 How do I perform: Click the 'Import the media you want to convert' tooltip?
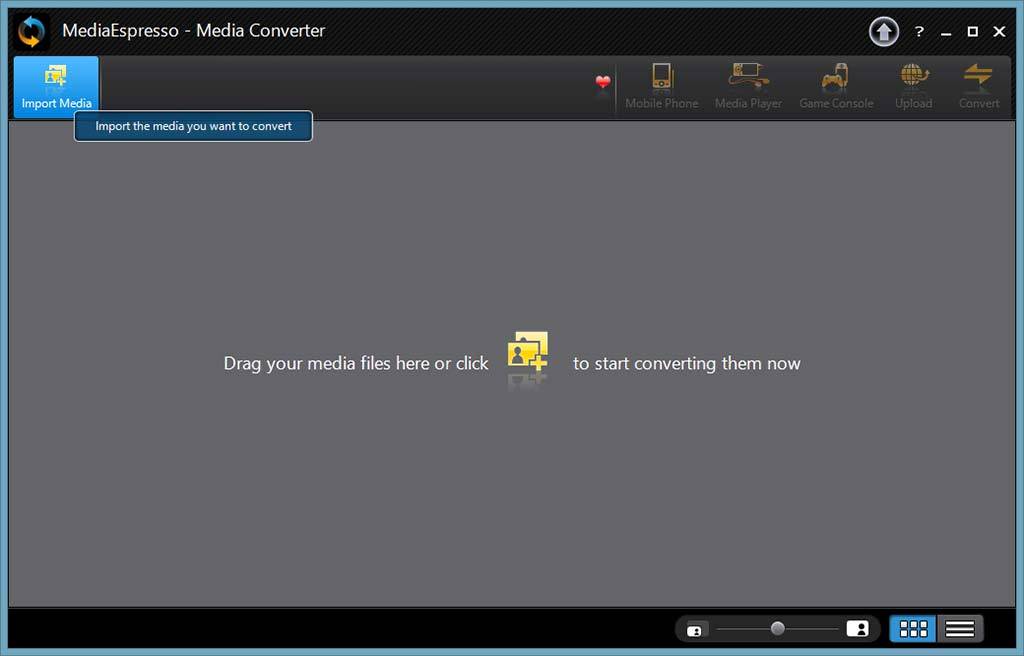point(193,126)
